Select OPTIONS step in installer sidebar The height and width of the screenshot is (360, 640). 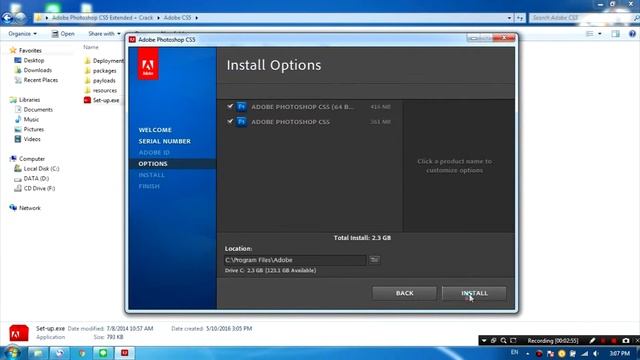[x=153, y=164]
